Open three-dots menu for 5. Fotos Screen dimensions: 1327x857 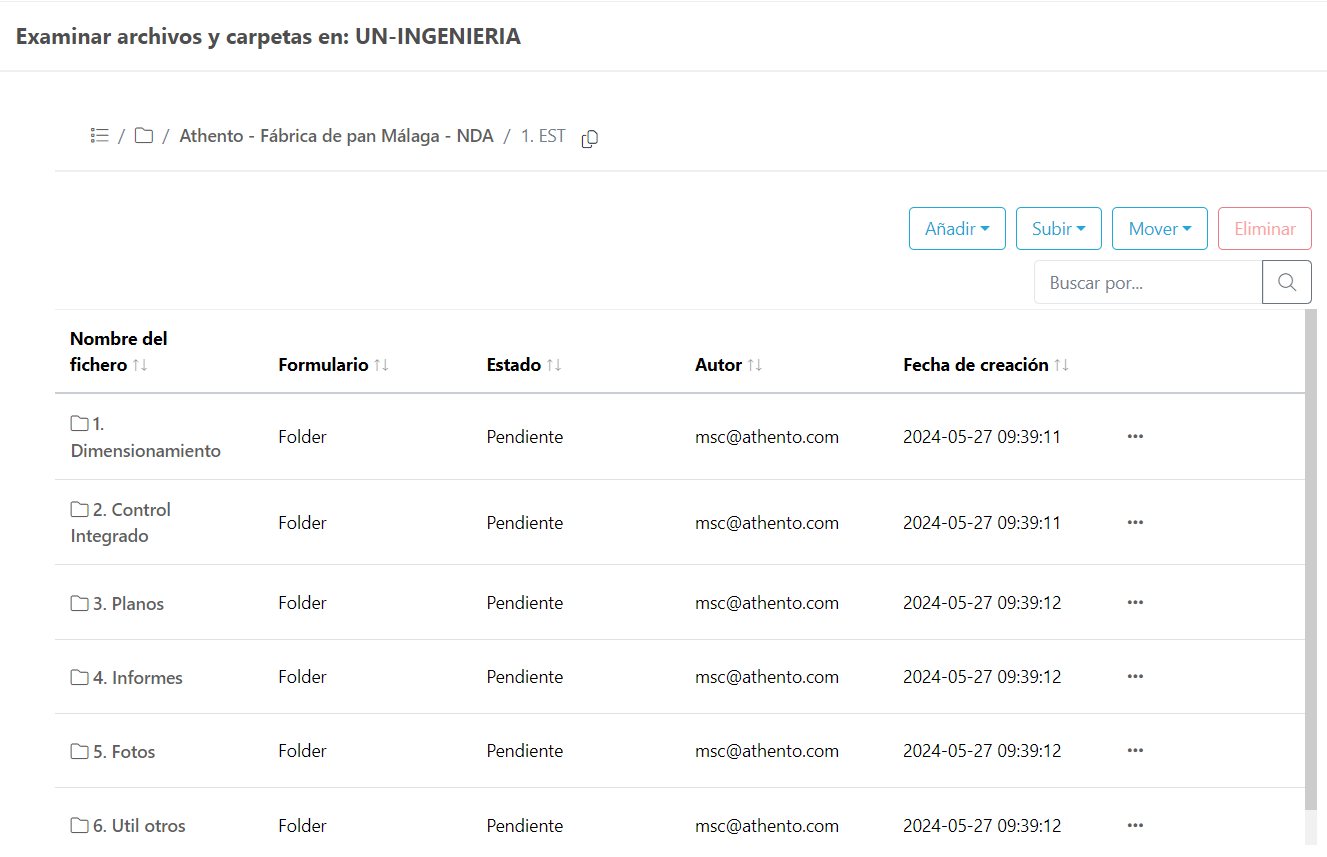[x=1135, y=751]
